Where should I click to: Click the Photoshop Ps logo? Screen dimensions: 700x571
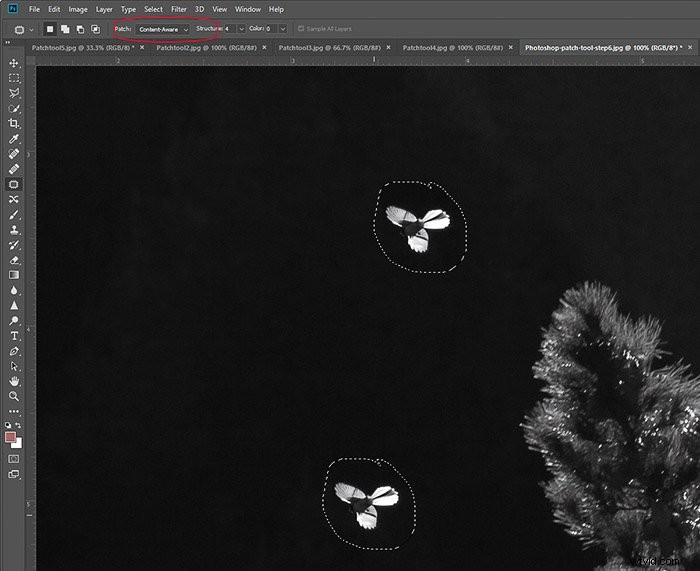coord(13,8)
